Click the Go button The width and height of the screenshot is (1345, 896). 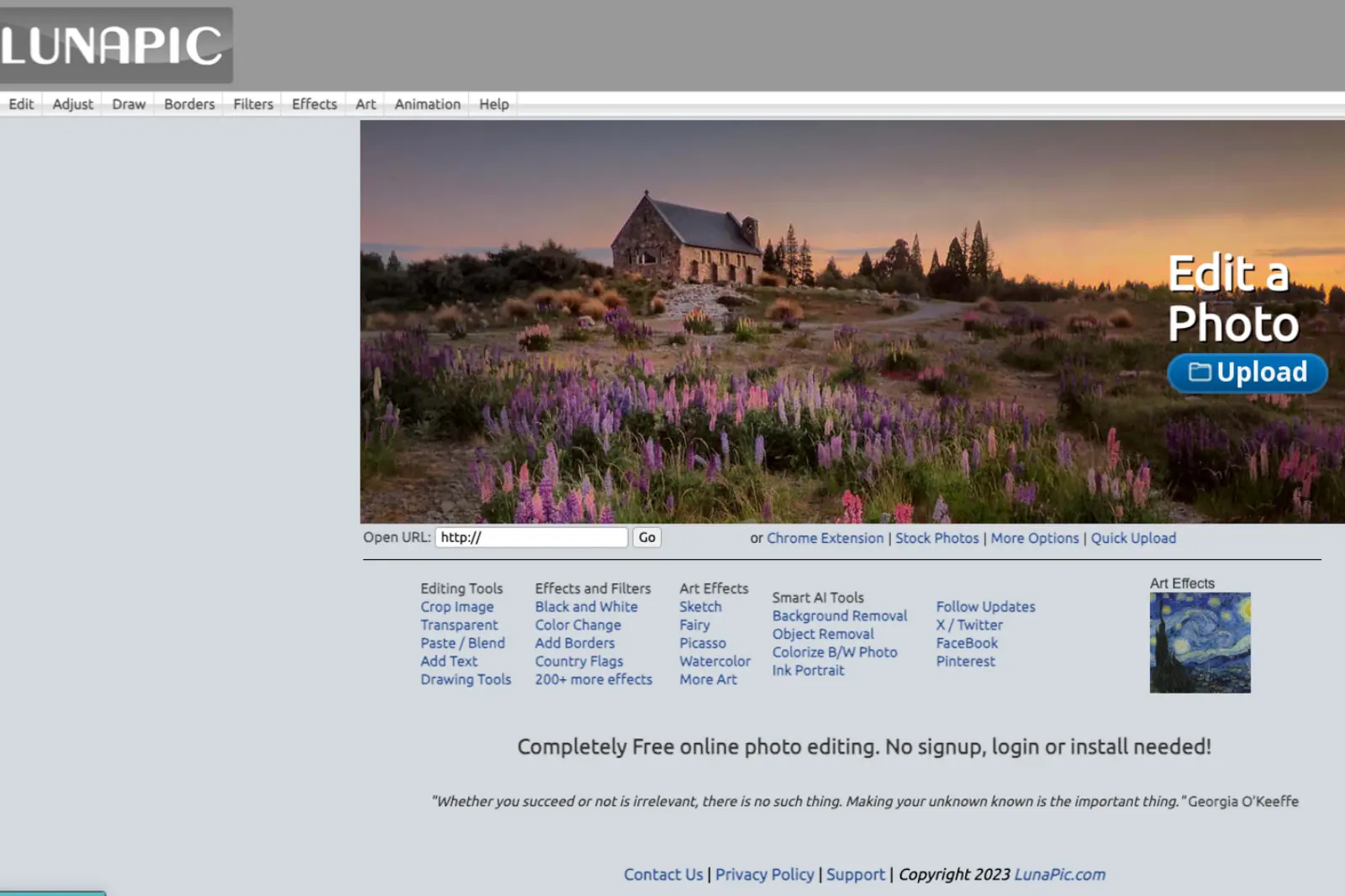(646, 537)
